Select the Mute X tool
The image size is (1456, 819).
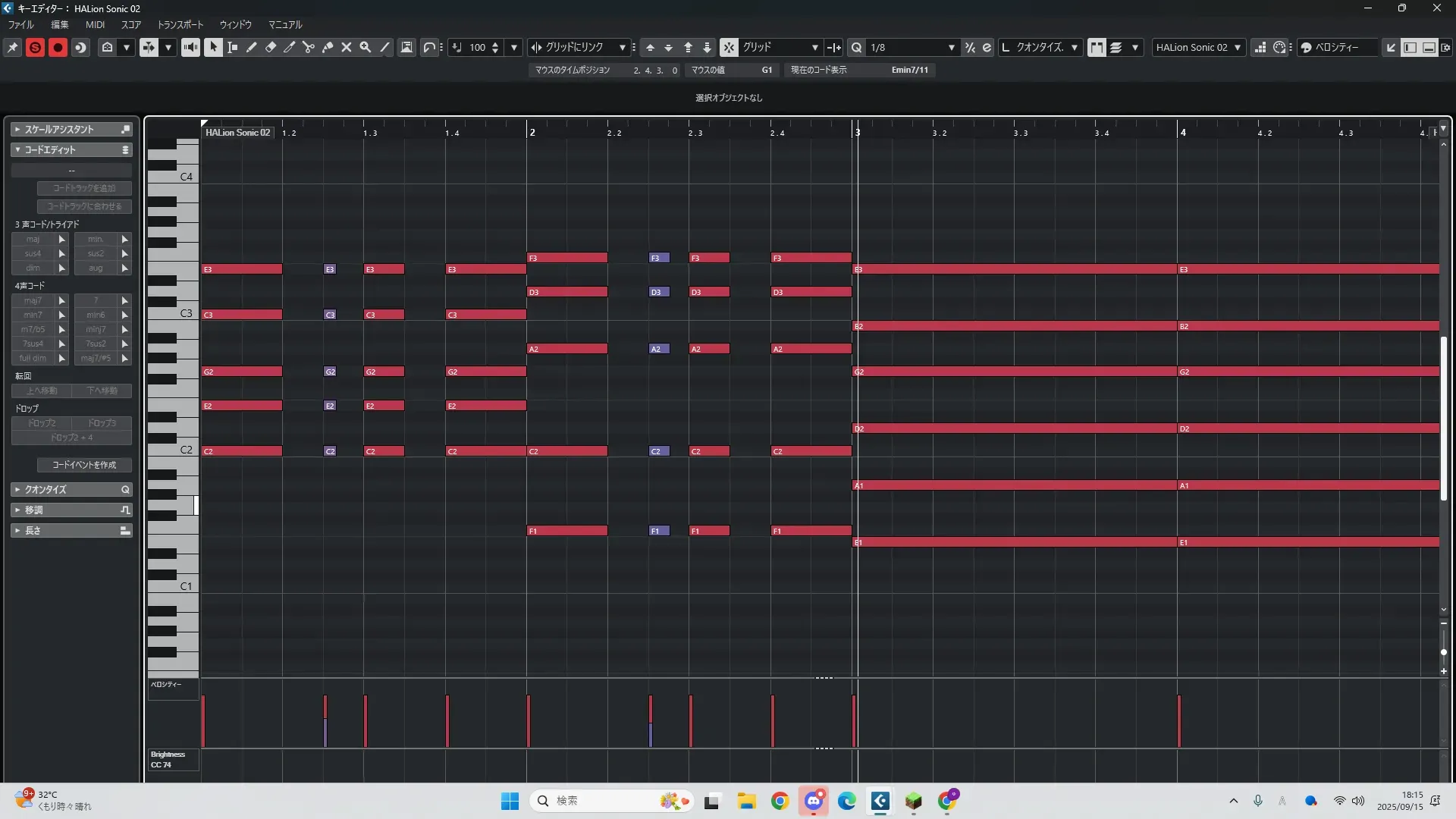click(x=347, y=47)
